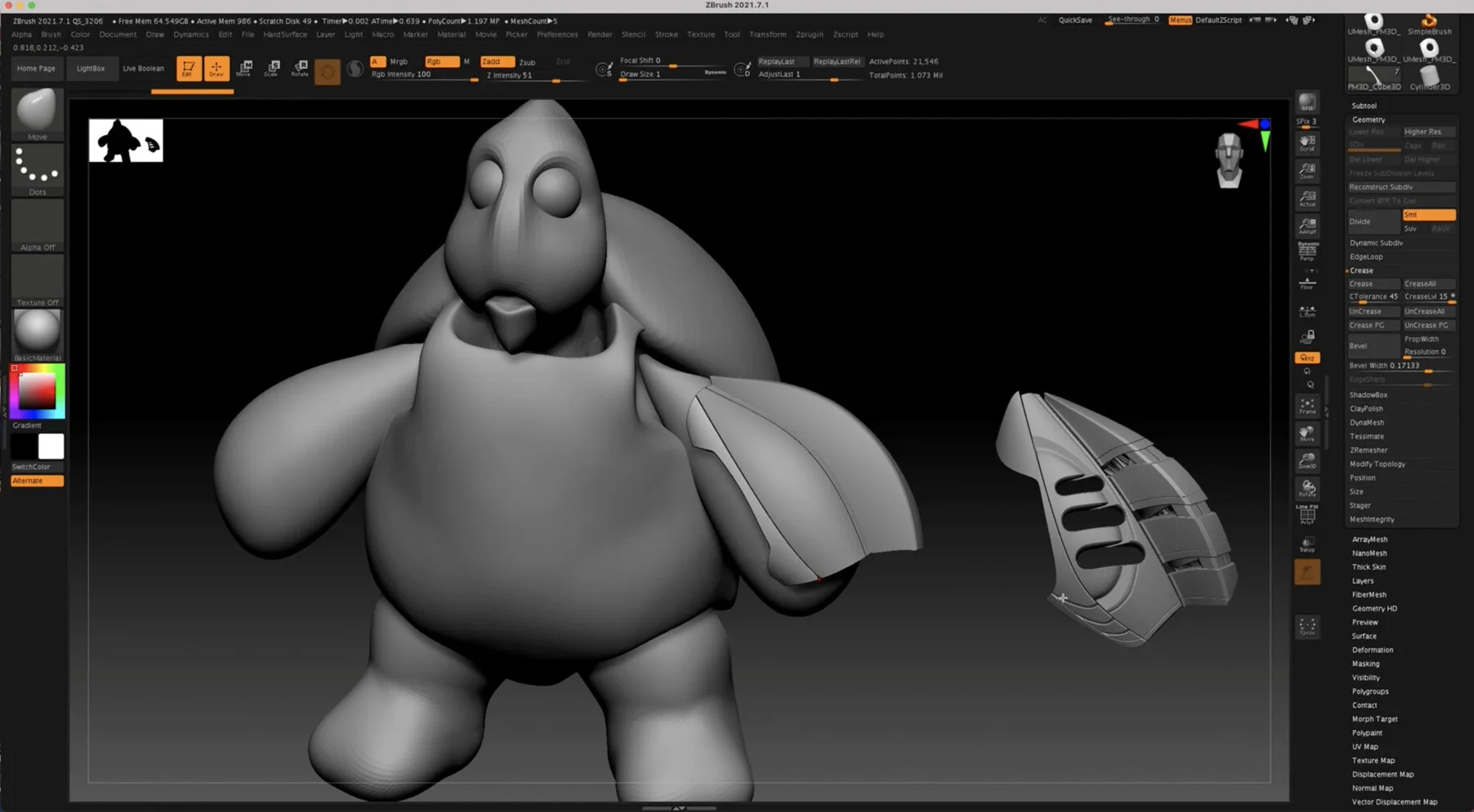Select the Rotate tool icon in top toolbar
This screenshot has width=1474, height=812.
pyautogui.click(x=300, y=69)
